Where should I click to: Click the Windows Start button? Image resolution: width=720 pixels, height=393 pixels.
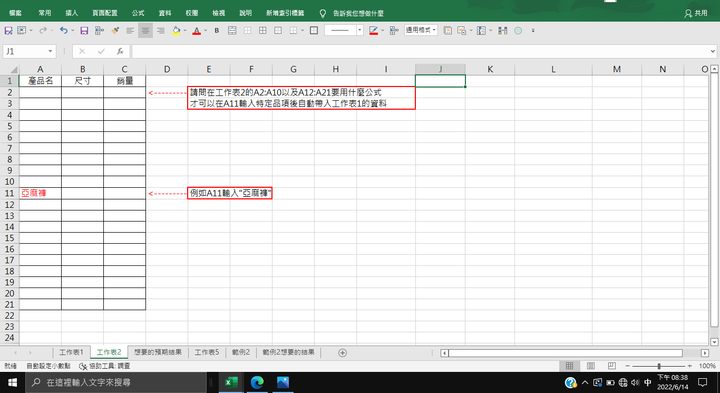coord(12,382)
